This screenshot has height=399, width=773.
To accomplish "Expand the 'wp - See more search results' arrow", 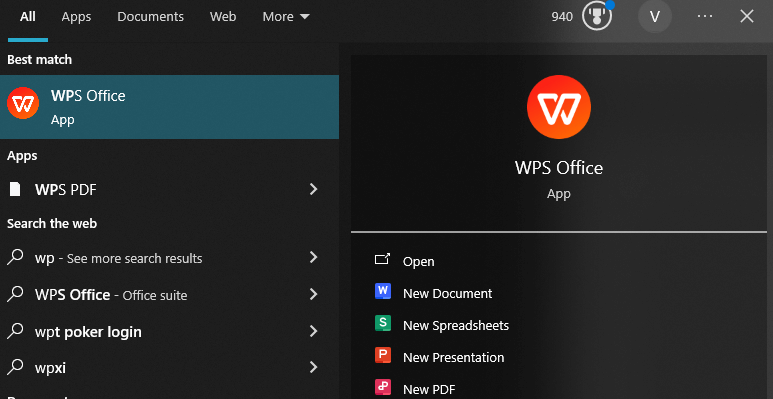I will pos(313,257).
